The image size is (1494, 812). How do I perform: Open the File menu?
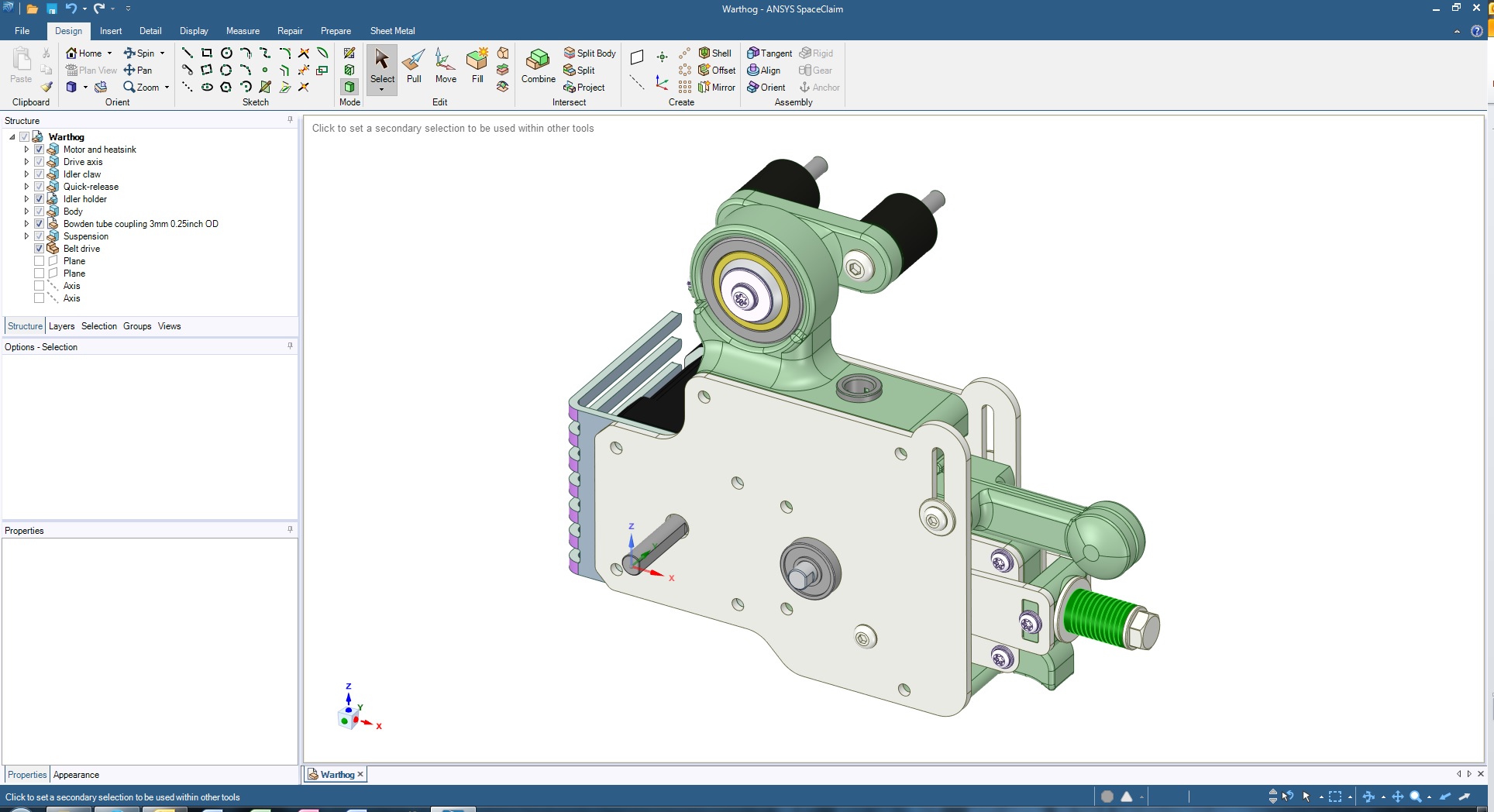(22, 31)
